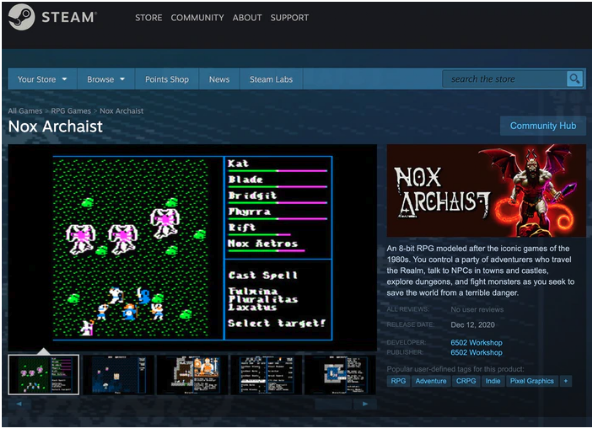Select the fourth inventory list thumbnail

click(x=266, y=375)
